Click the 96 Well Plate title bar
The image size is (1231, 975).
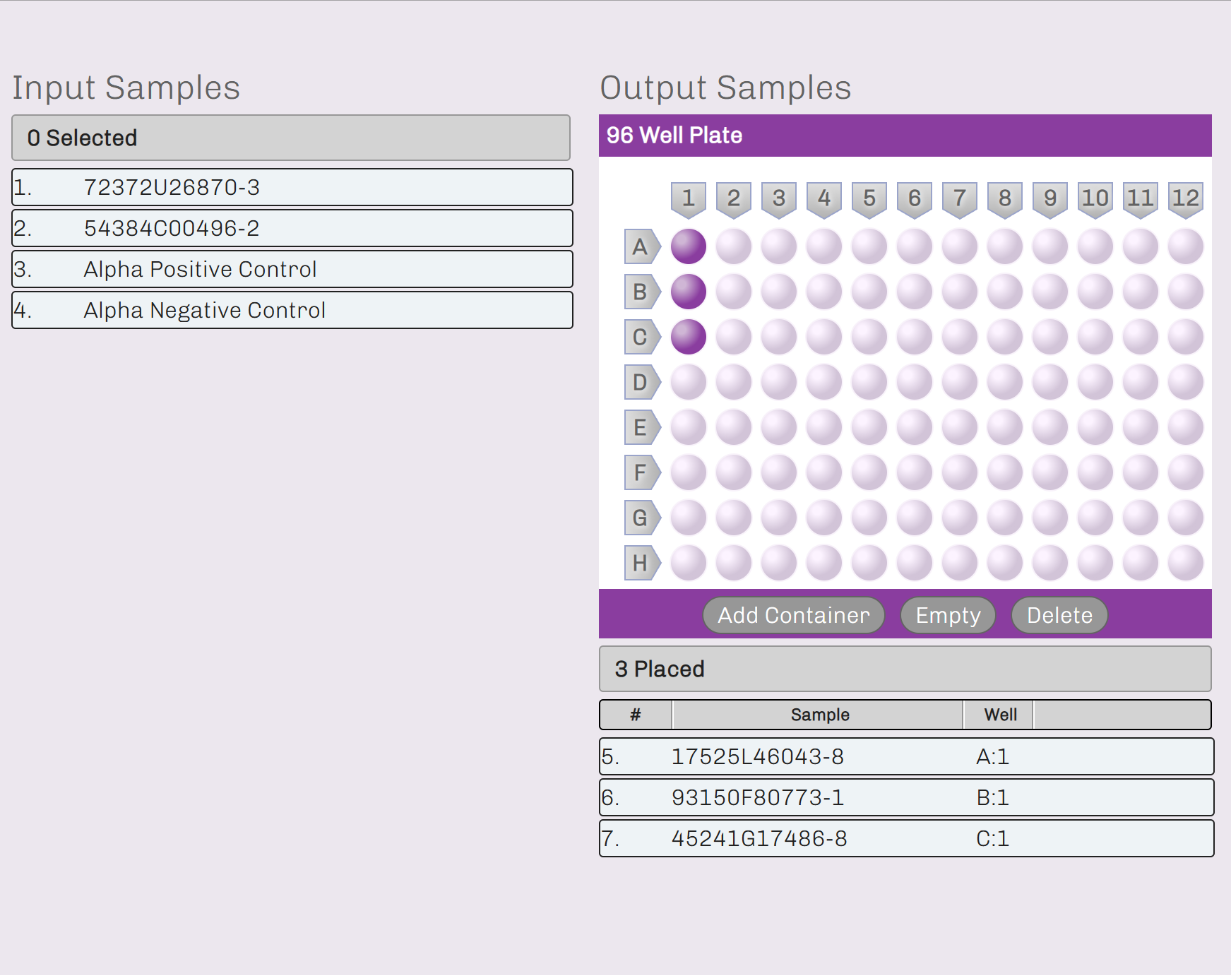click(x=905, y=135)
